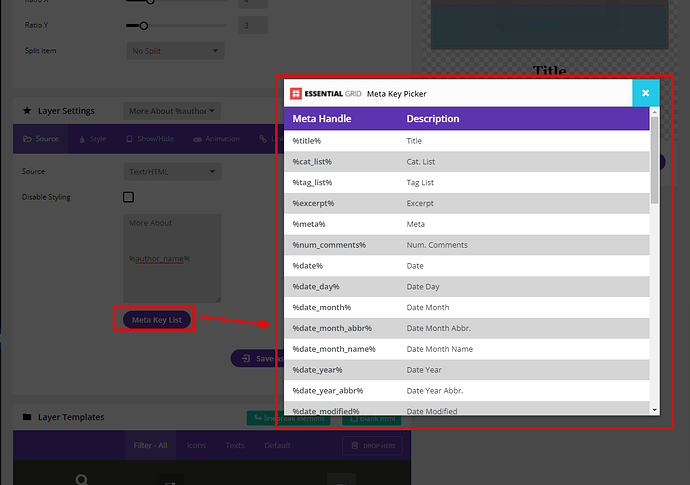Click the Ratio Y value field
The height and width of the screenshot is (485, 690).
[253, 26]
